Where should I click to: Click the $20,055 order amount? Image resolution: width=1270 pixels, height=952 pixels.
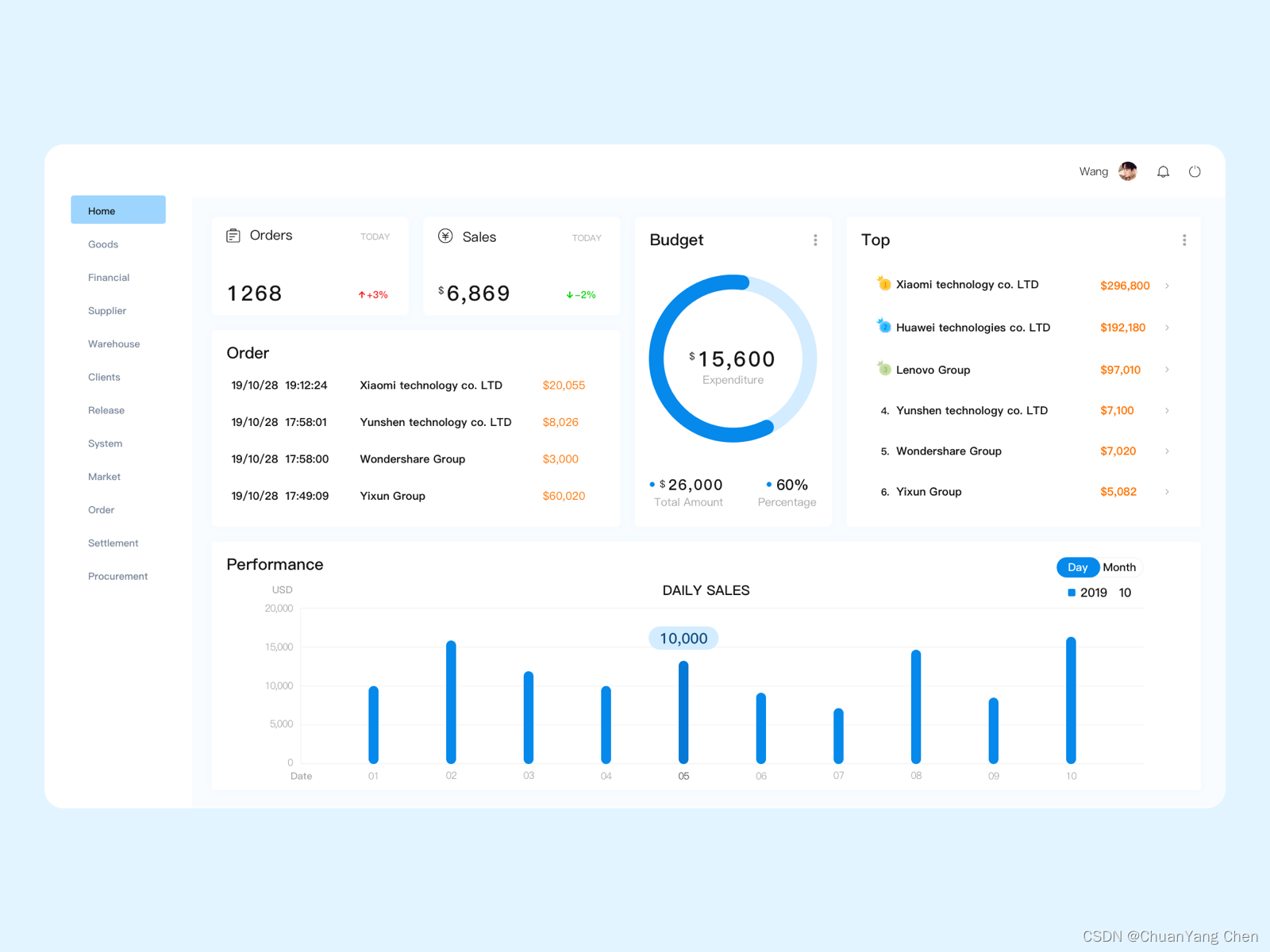click(564, 386)
